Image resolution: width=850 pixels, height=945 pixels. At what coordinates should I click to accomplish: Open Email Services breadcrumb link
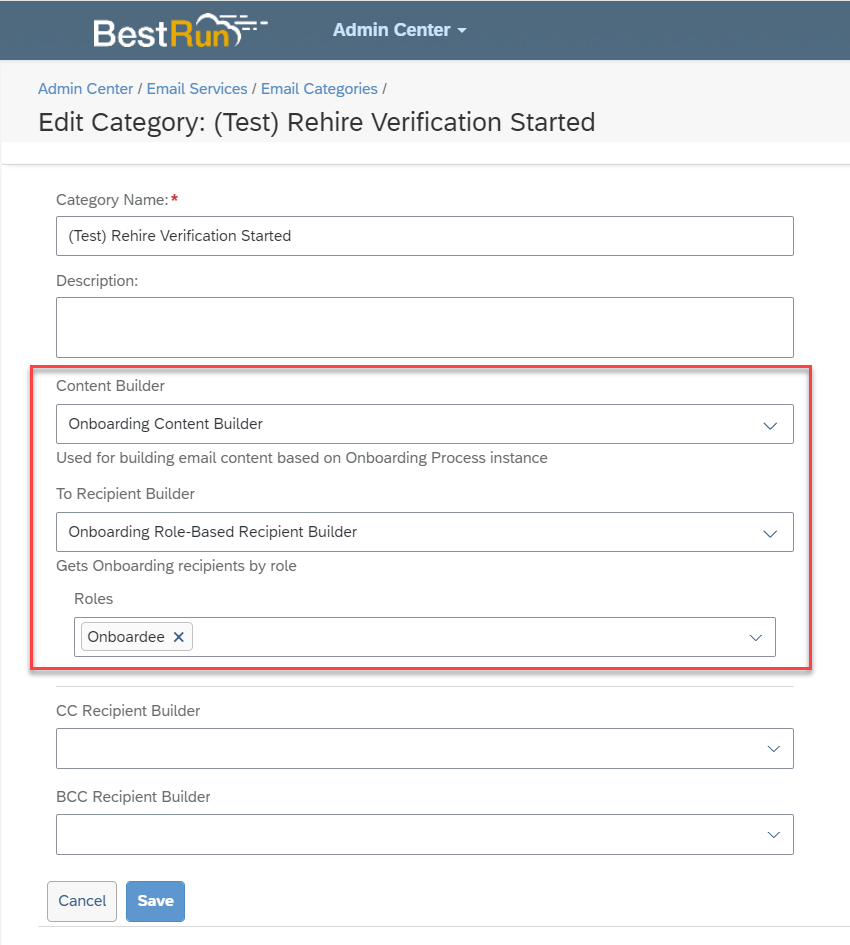(x=197, y=89)
